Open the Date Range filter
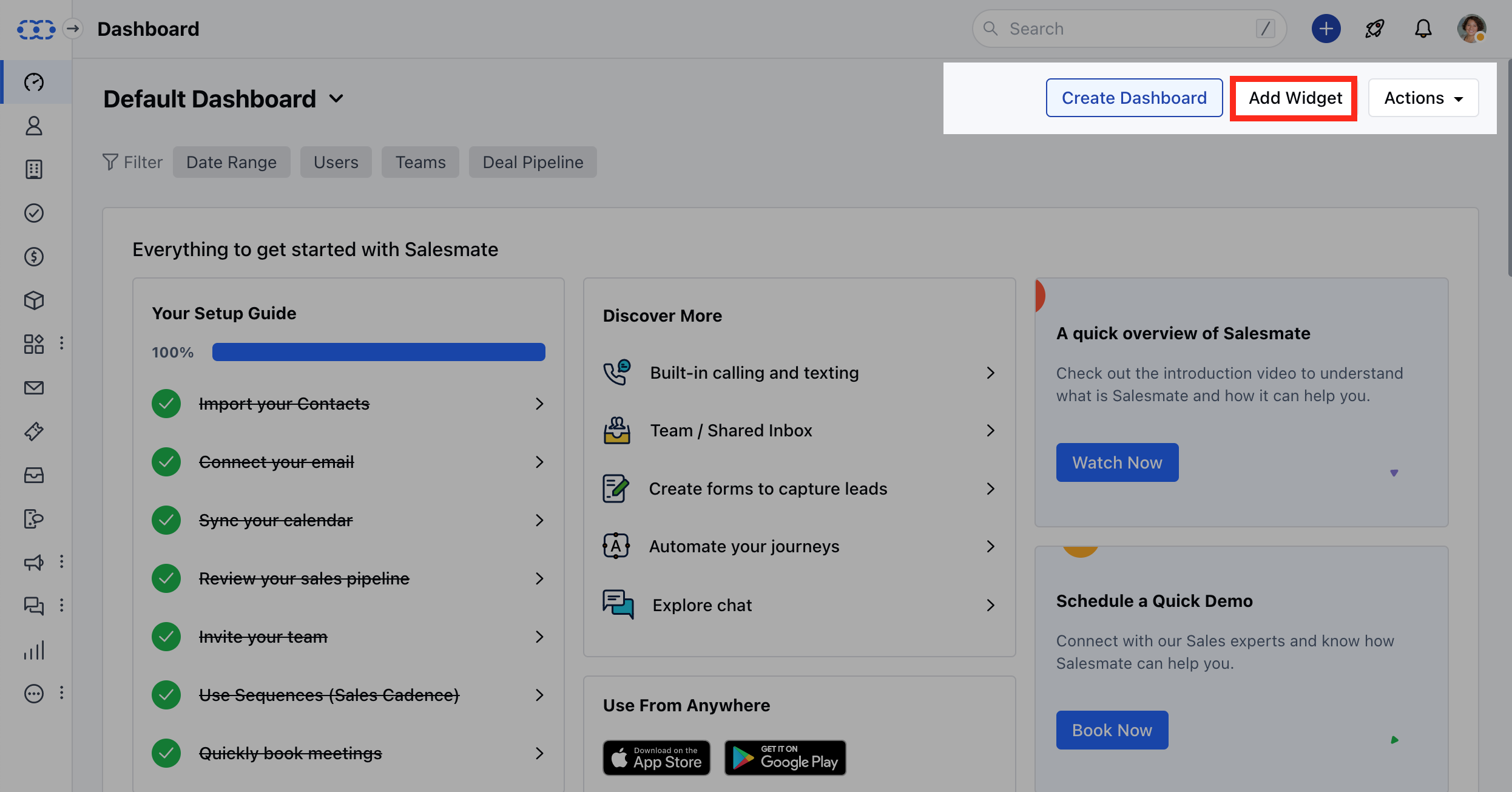 click(x=232, y=162)
